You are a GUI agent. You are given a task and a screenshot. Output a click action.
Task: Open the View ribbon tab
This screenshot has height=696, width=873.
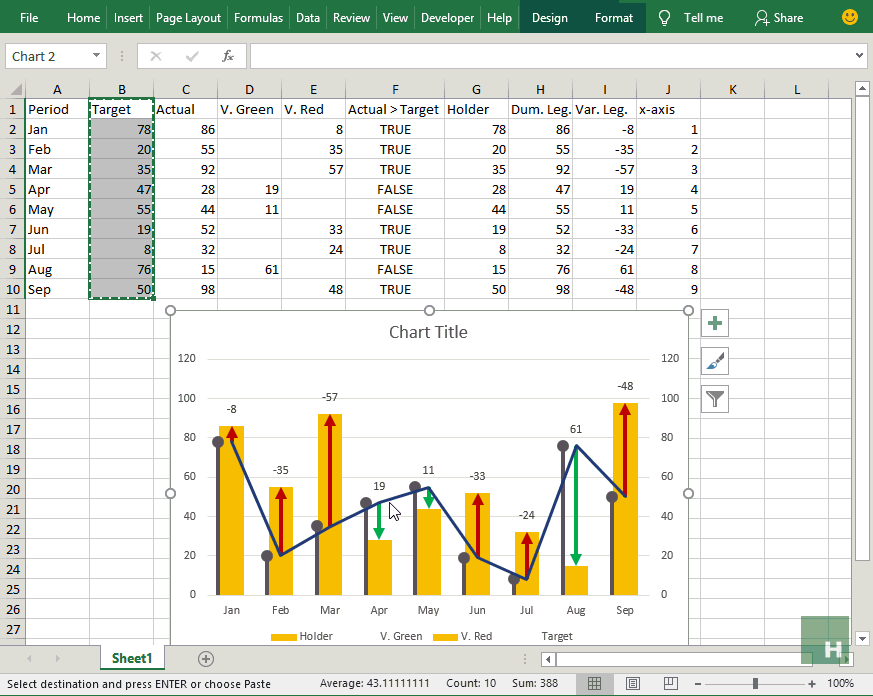coord(395,18)
